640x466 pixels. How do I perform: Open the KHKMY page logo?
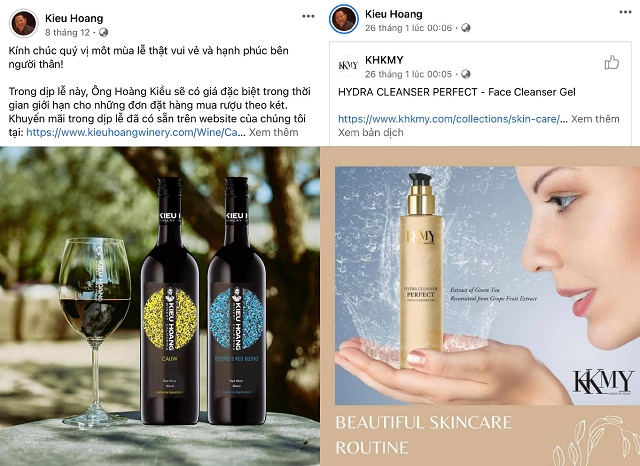coord(348,65)
